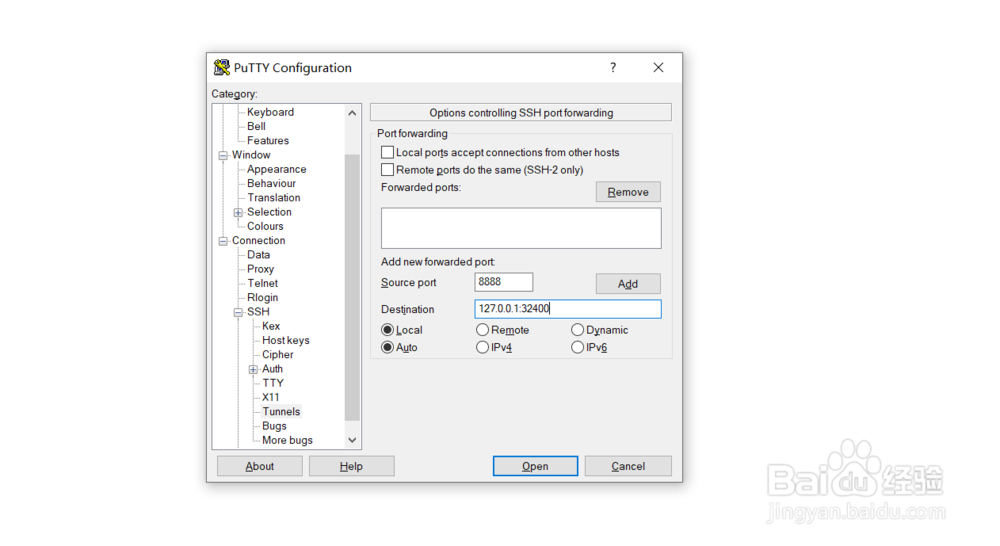
Task: Select the Auto radio button
Action: pyautogui.click(x=387, y=348)
